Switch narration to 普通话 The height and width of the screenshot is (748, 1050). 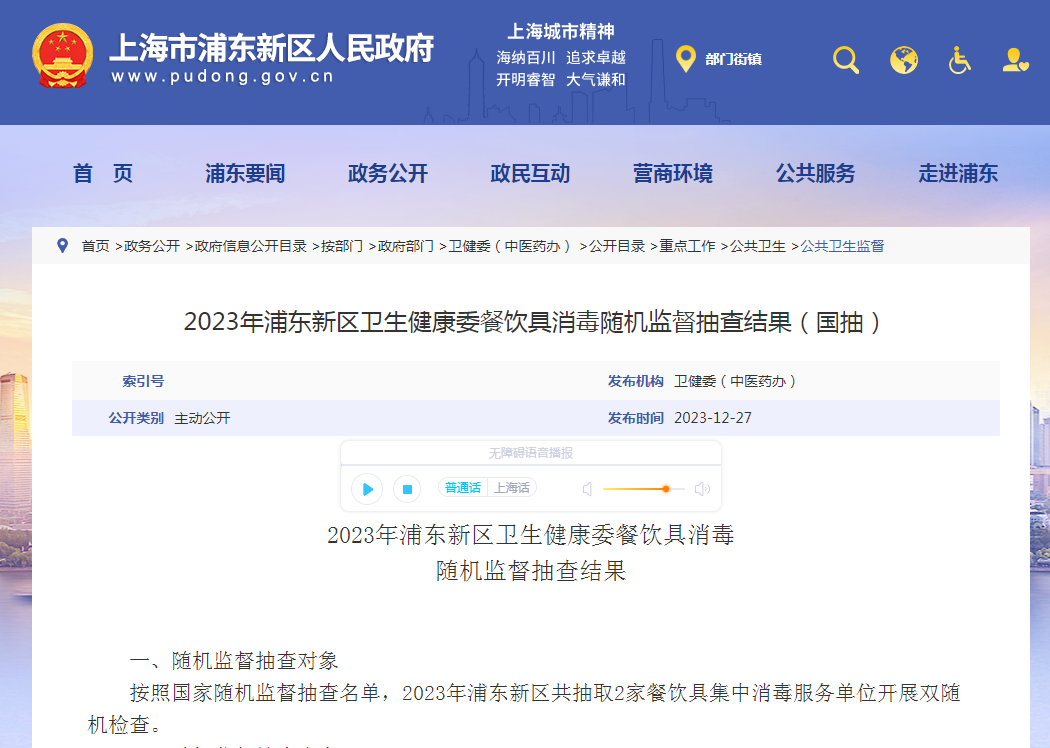point(463,488)
